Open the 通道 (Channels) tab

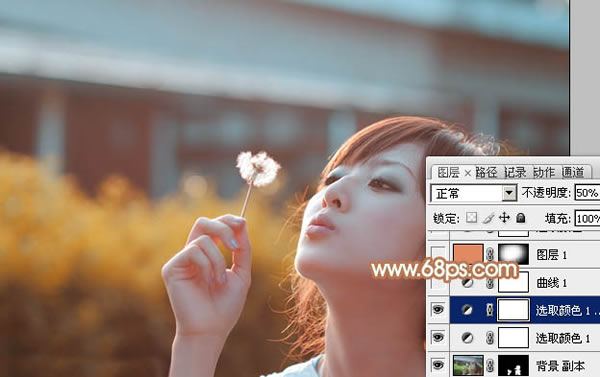(573, 172)
